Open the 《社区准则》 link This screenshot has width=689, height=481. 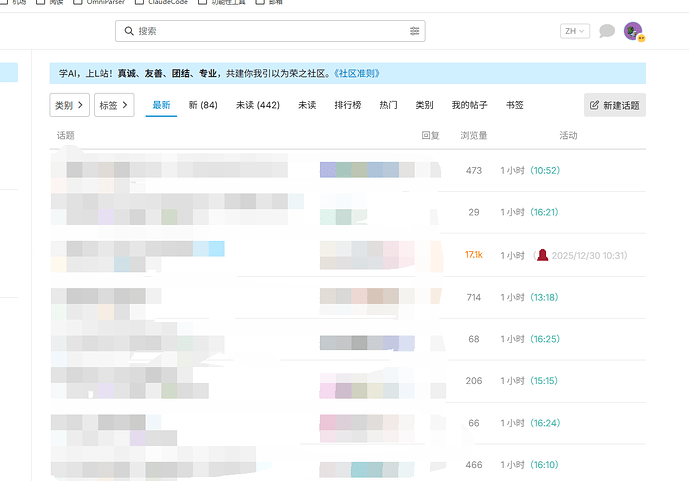pyautogui.click(x=355, y=73)
